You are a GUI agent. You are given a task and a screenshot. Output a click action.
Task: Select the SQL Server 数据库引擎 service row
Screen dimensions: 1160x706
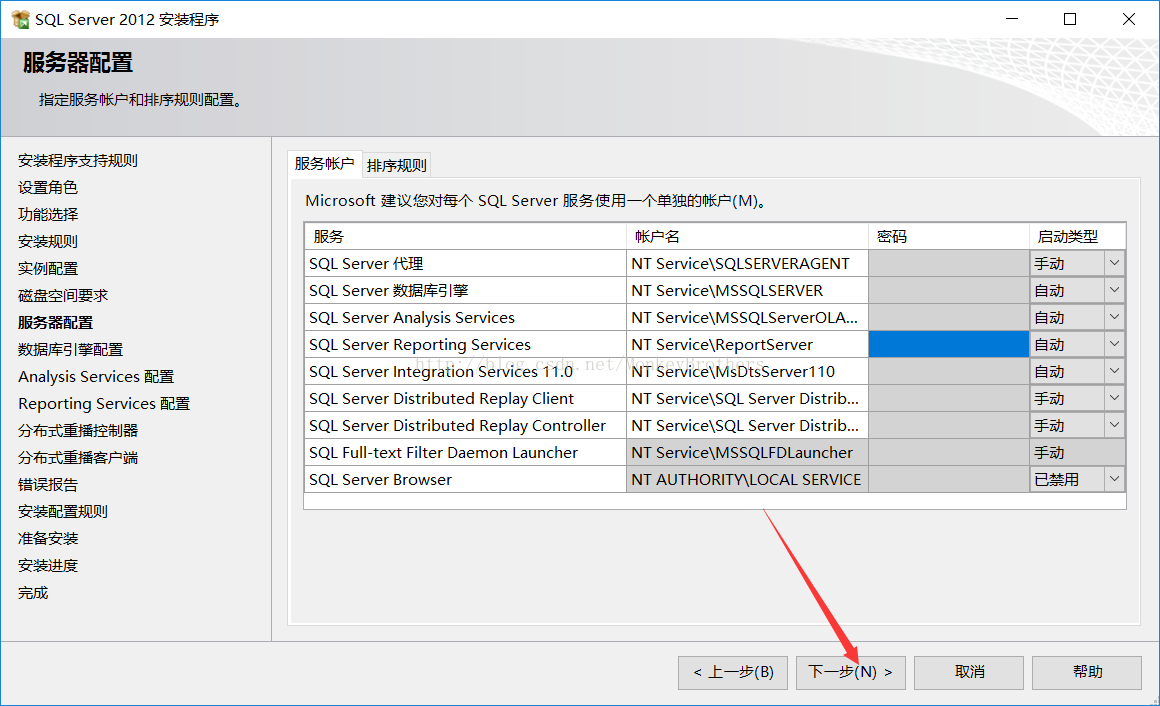(465, 290)
